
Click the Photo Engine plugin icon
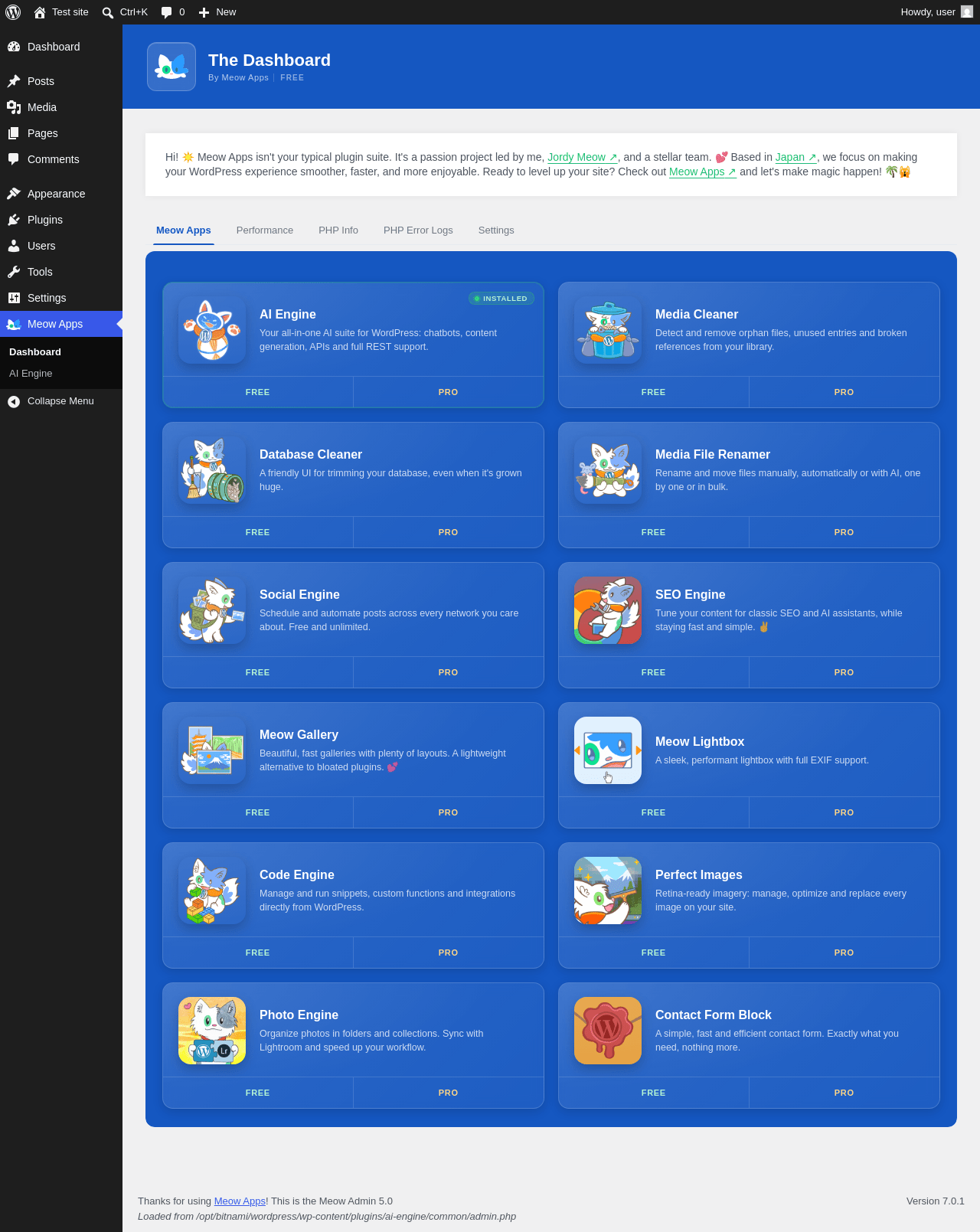pos(212,1031)
